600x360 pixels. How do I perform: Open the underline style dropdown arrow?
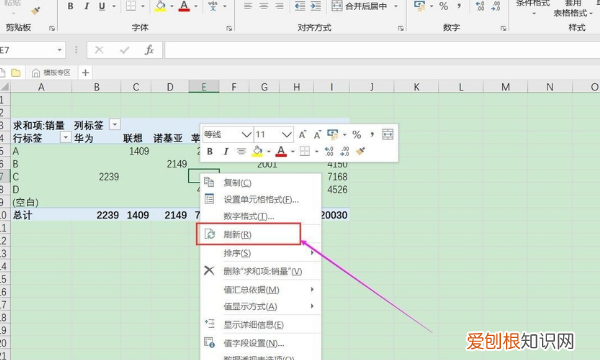(x=114, y=6)
